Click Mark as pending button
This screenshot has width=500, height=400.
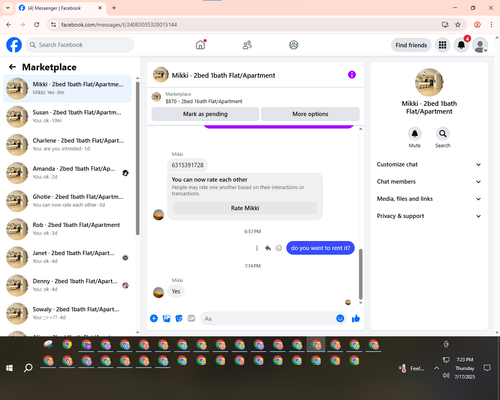(205, 114)
